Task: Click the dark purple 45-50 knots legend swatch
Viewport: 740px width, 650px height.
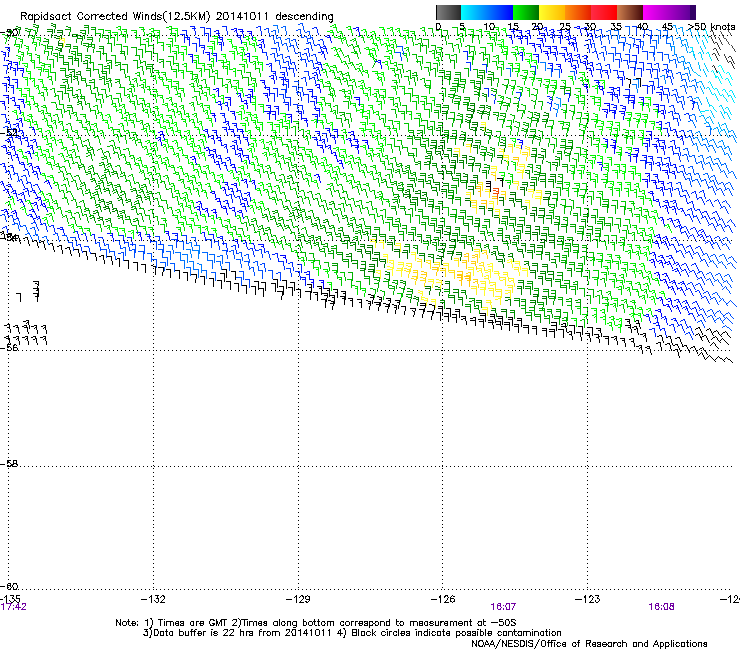Action: coord(682,12)
